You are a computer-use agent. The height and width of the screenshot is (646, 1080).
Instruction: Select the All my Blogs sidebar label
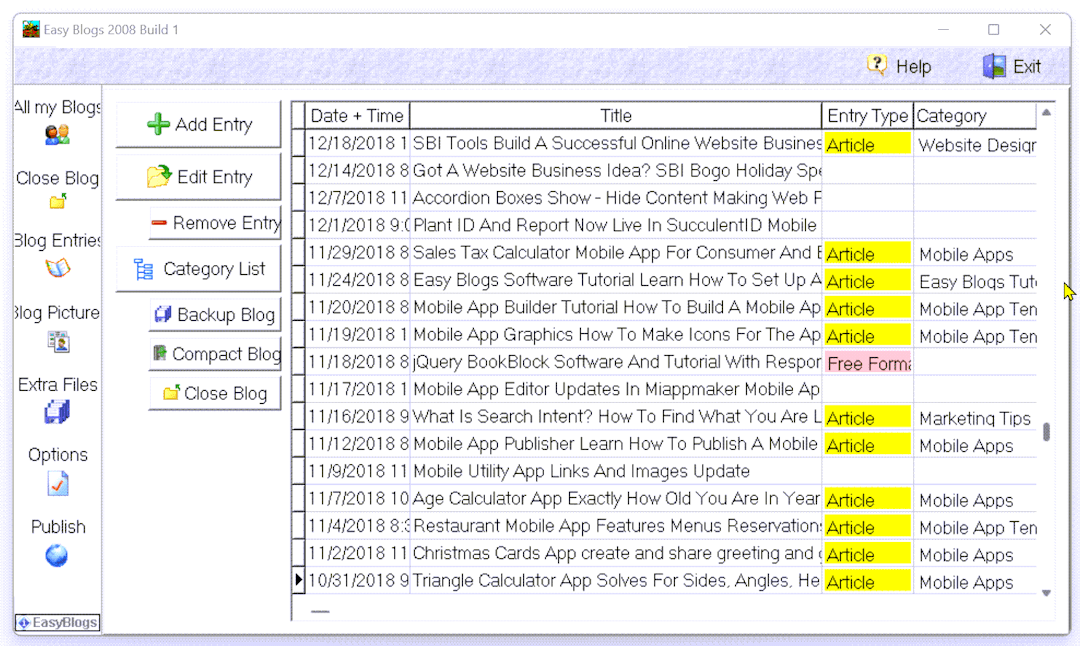click(x=57, y=107)
